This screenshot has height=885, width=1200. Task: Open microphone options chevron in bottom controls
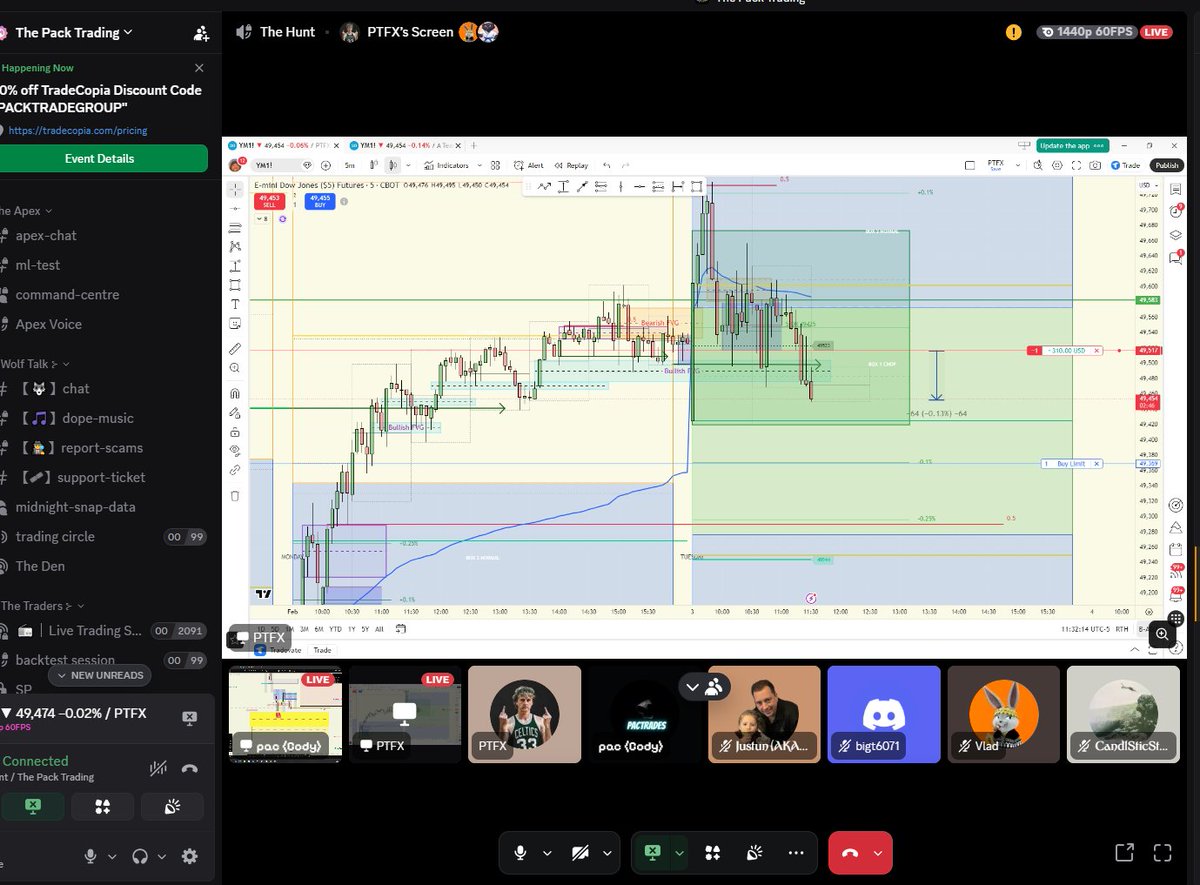click(x=547, y=853)
